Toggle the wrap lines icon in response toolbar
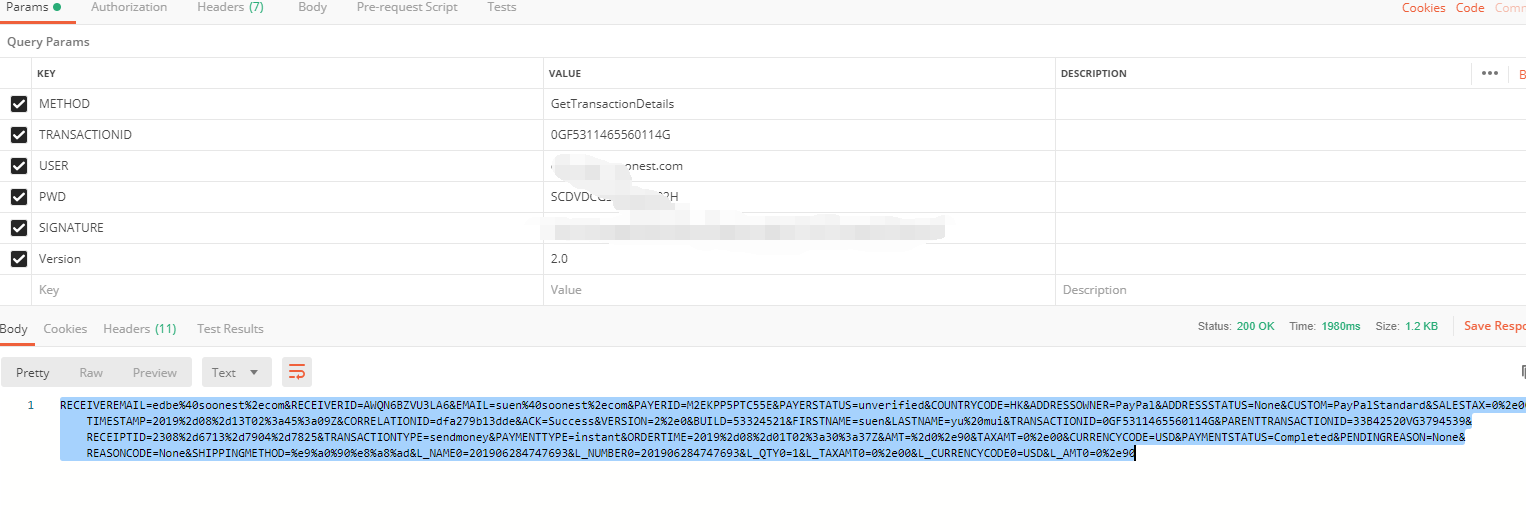Image resolution: width=1526 pixels, height=530 pixels. 297,372
